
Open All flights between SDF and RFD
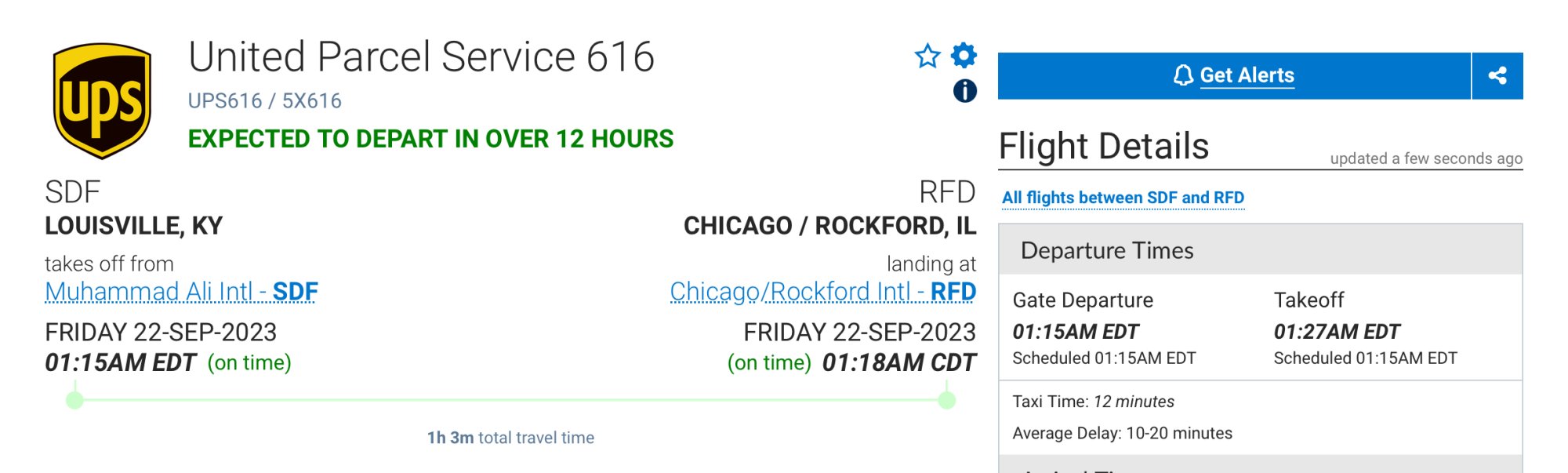1123,198
